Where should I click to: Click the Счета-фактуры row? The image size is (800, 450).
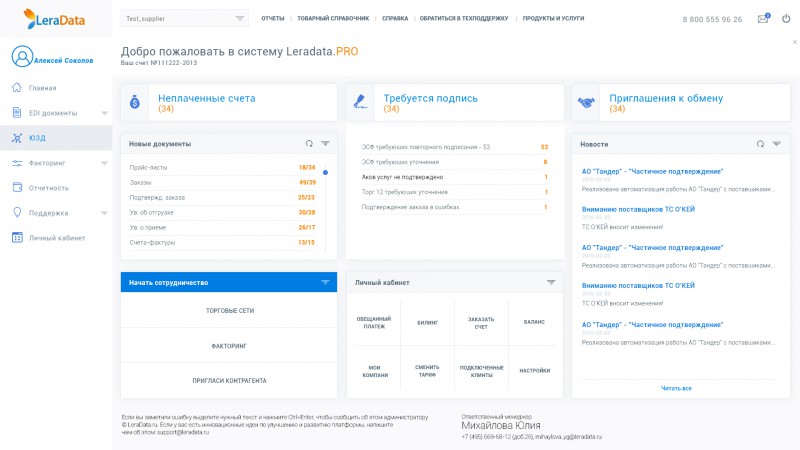[222, 242]
